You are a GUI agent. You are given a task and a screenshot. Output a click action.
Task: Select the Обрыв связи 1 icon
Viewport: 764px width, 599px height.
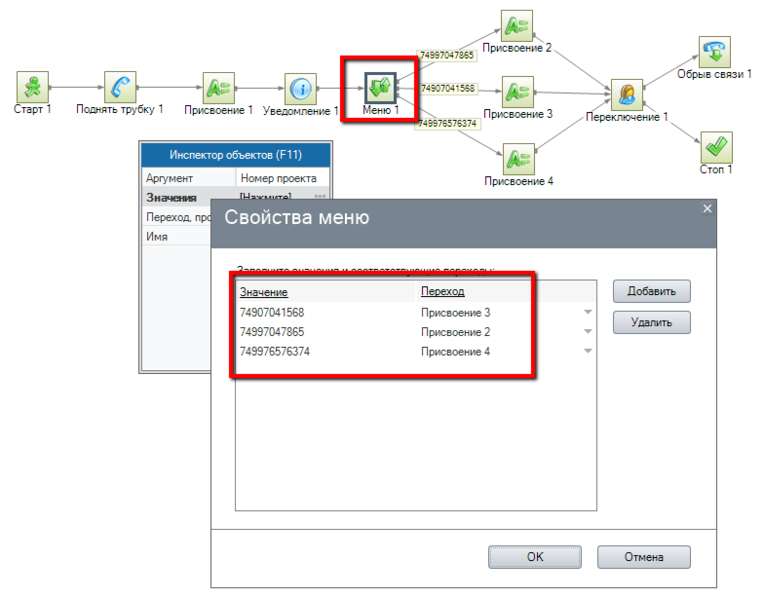pos(715,52)
